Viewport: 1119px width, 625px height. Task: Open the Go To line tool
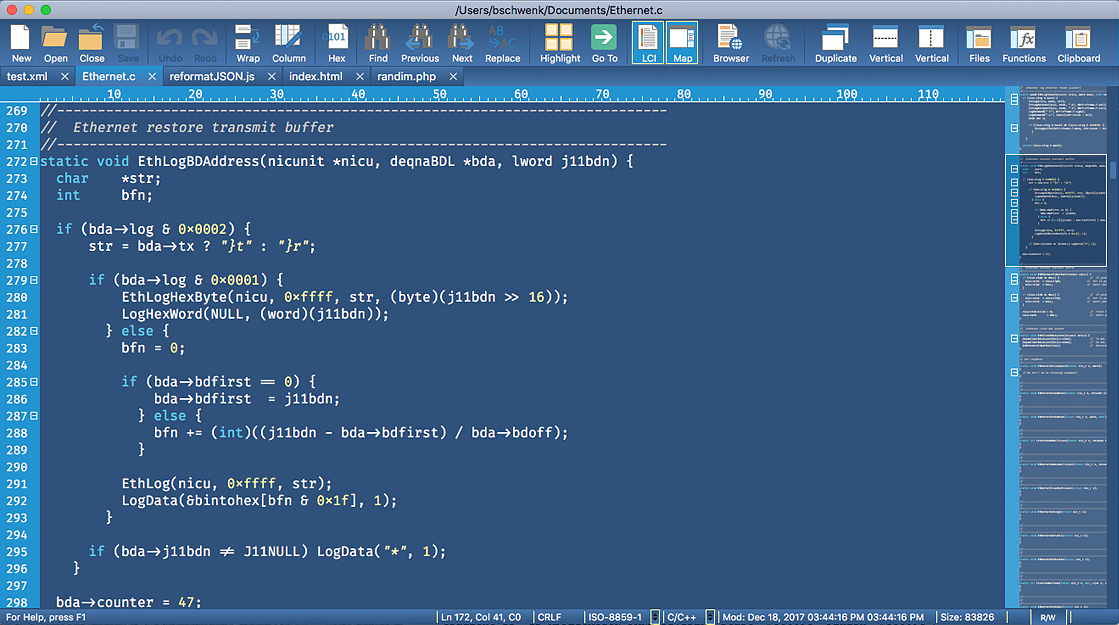point(604,43)
